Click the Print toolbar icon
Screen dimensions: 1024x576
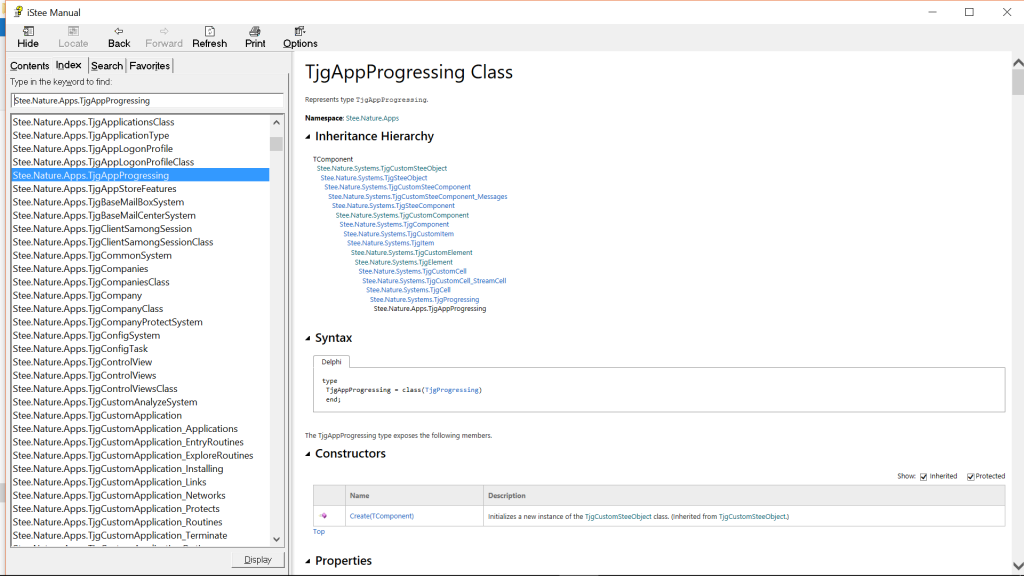(255, 32)
